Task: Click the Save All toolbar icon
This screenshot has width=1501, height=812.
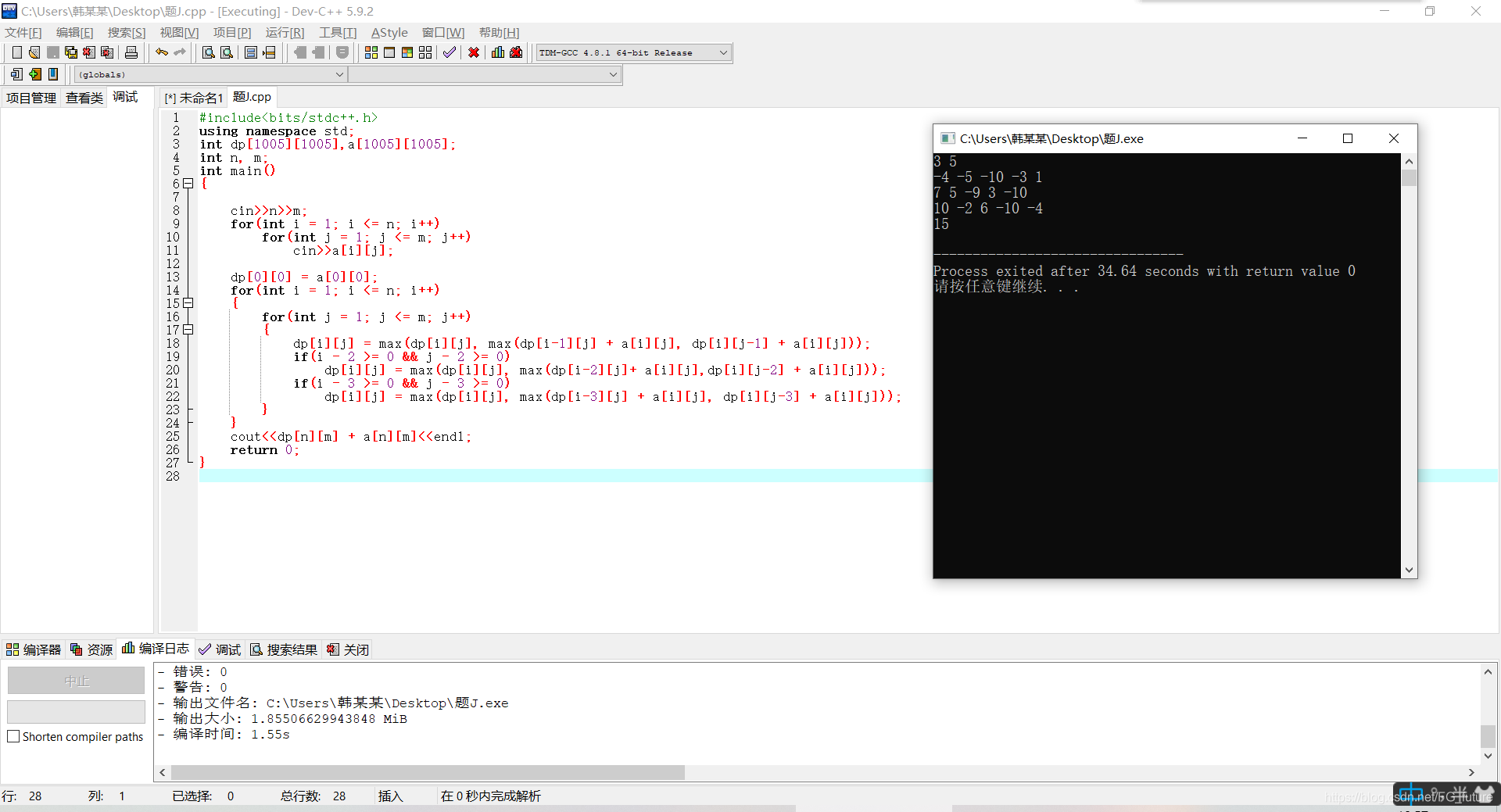Action: coord(71,52)
